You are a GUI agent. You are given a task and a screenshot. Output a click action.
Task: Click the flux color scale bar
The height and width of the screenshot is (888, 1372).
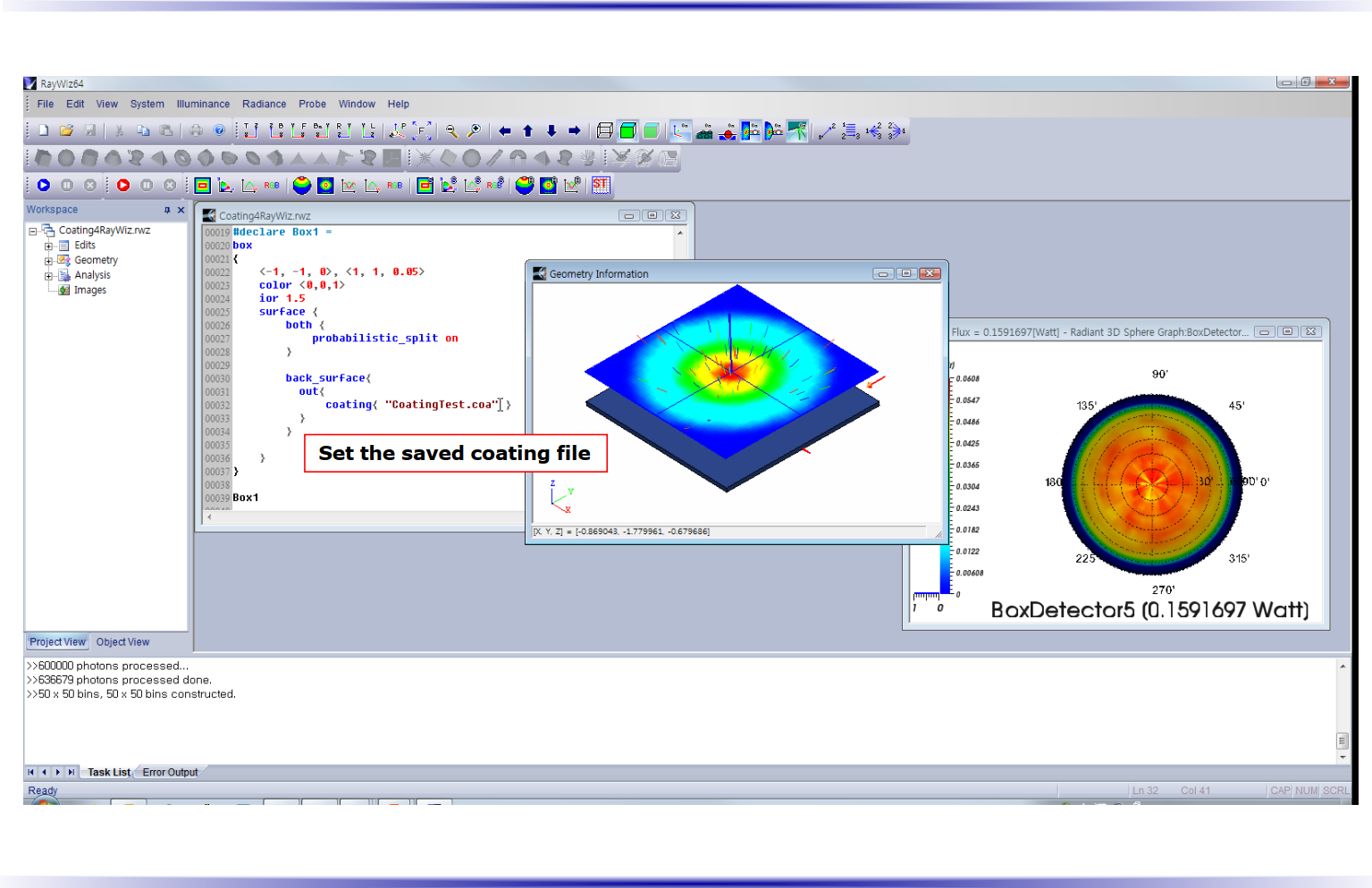point(945,482)
